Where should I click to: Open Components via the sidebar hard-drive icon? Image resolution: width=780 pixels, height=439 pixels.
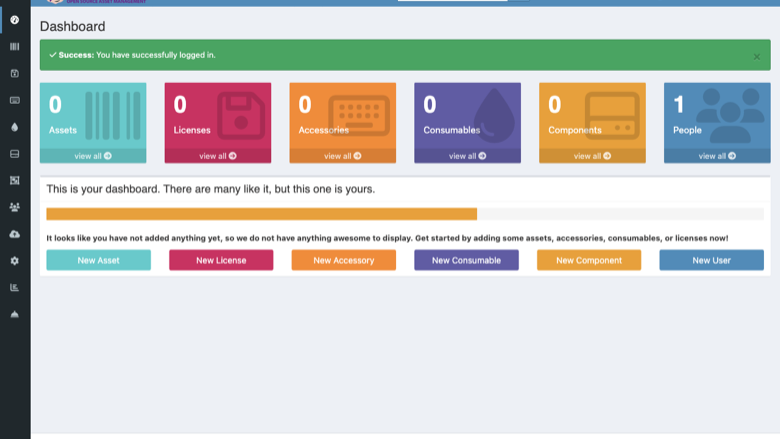(x=14, y=154)
